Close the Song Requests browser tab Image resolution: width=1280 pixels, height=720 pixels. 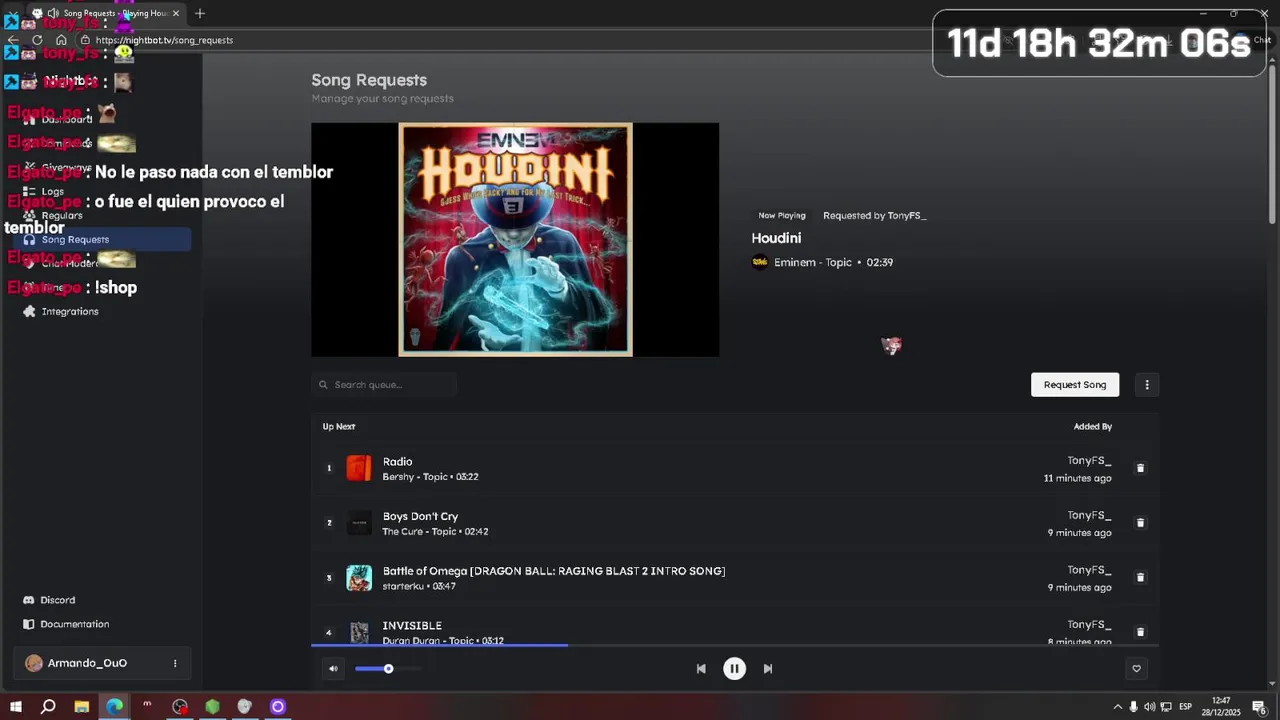pyautogui.click(x=176, y=13)
